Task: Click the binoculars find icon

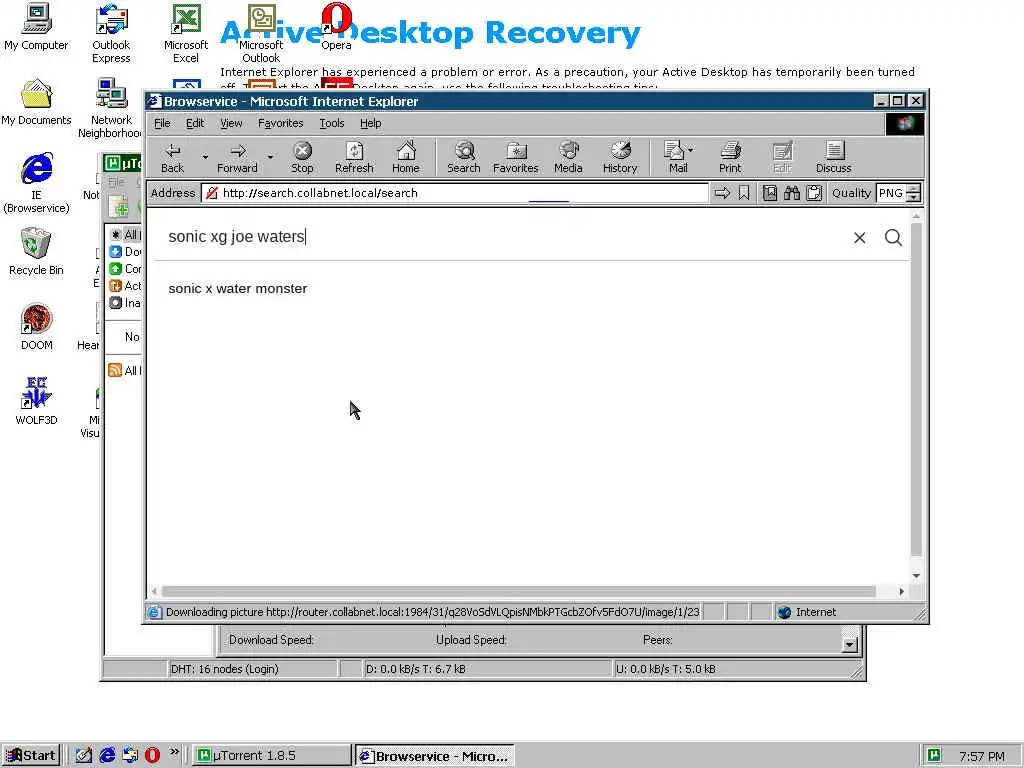Action: coord(792,193)
